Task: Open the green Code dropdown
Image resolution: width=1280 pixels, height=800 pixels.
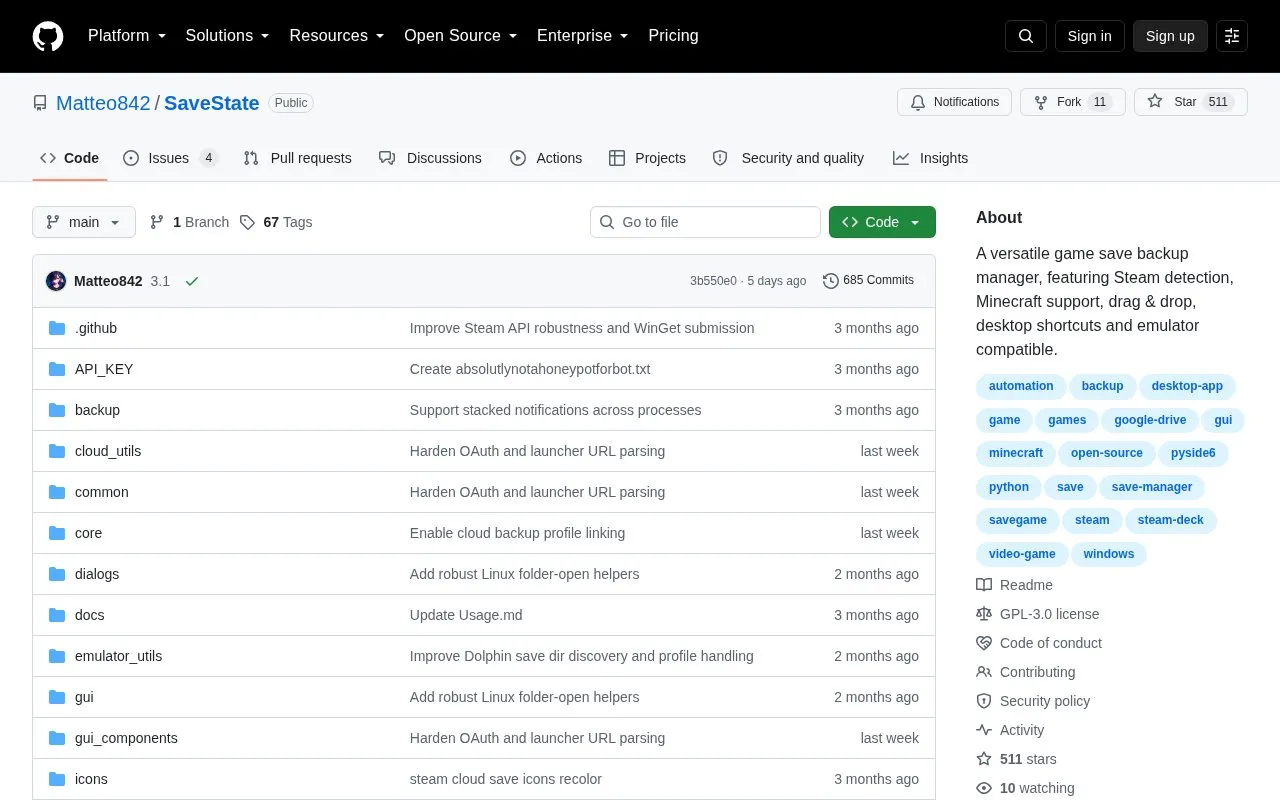Action: pyautogui.click(x=882, y=222)
